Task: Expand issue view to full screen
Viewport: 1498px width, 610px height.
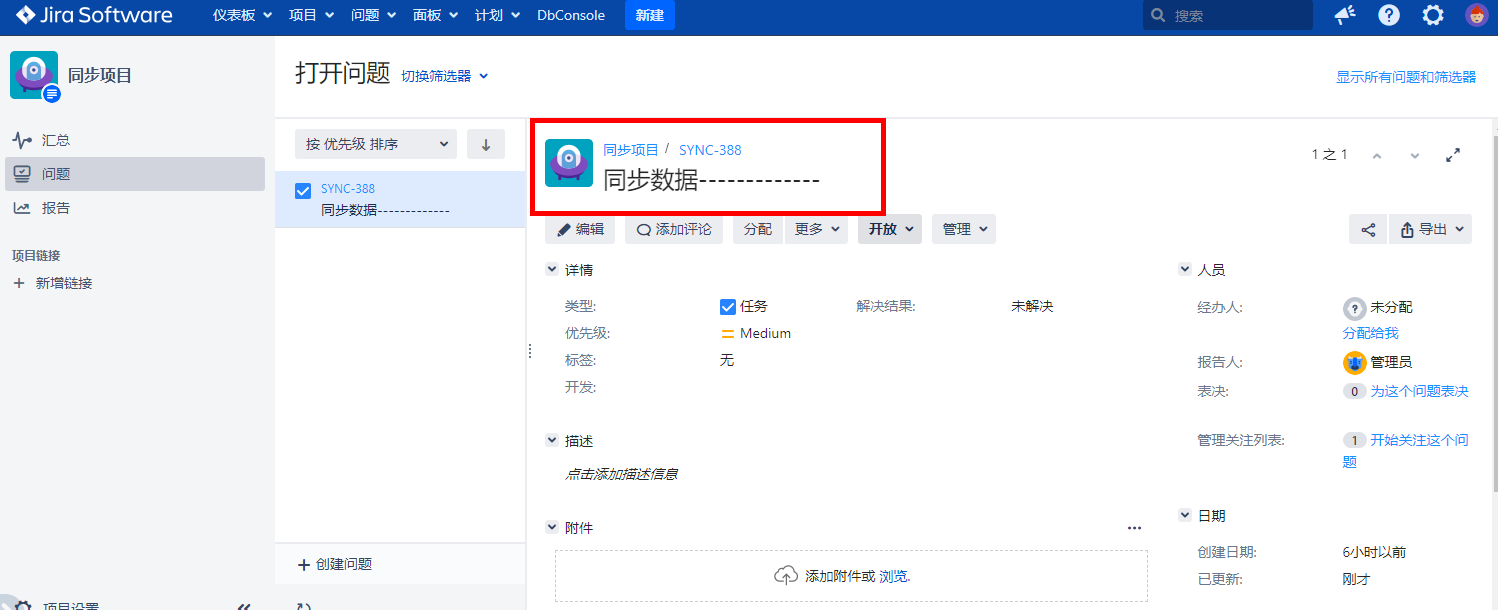Action: [1454, 155]
